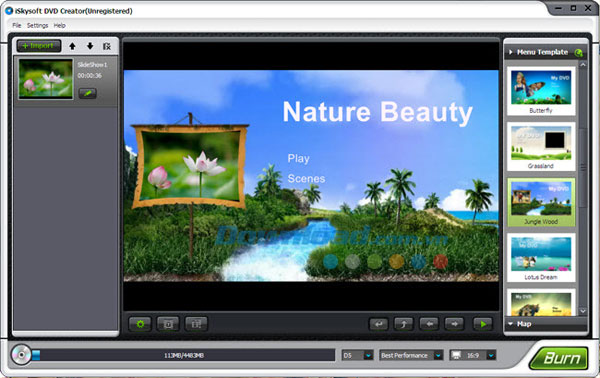The height and width of the screenshot is (378, 600).
Task: Select the Jungle Wood menu template
Action: pyautogui.click(x=541, y=202)
